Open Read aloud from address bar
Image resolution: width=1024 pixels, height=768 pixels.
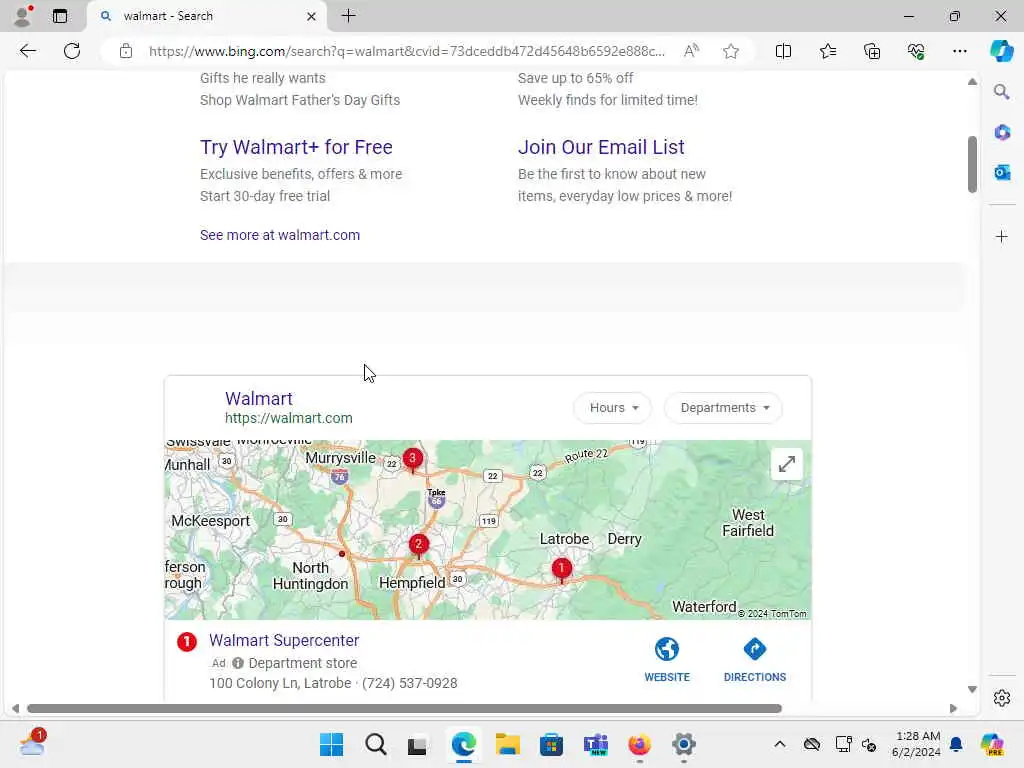[691, 51]
